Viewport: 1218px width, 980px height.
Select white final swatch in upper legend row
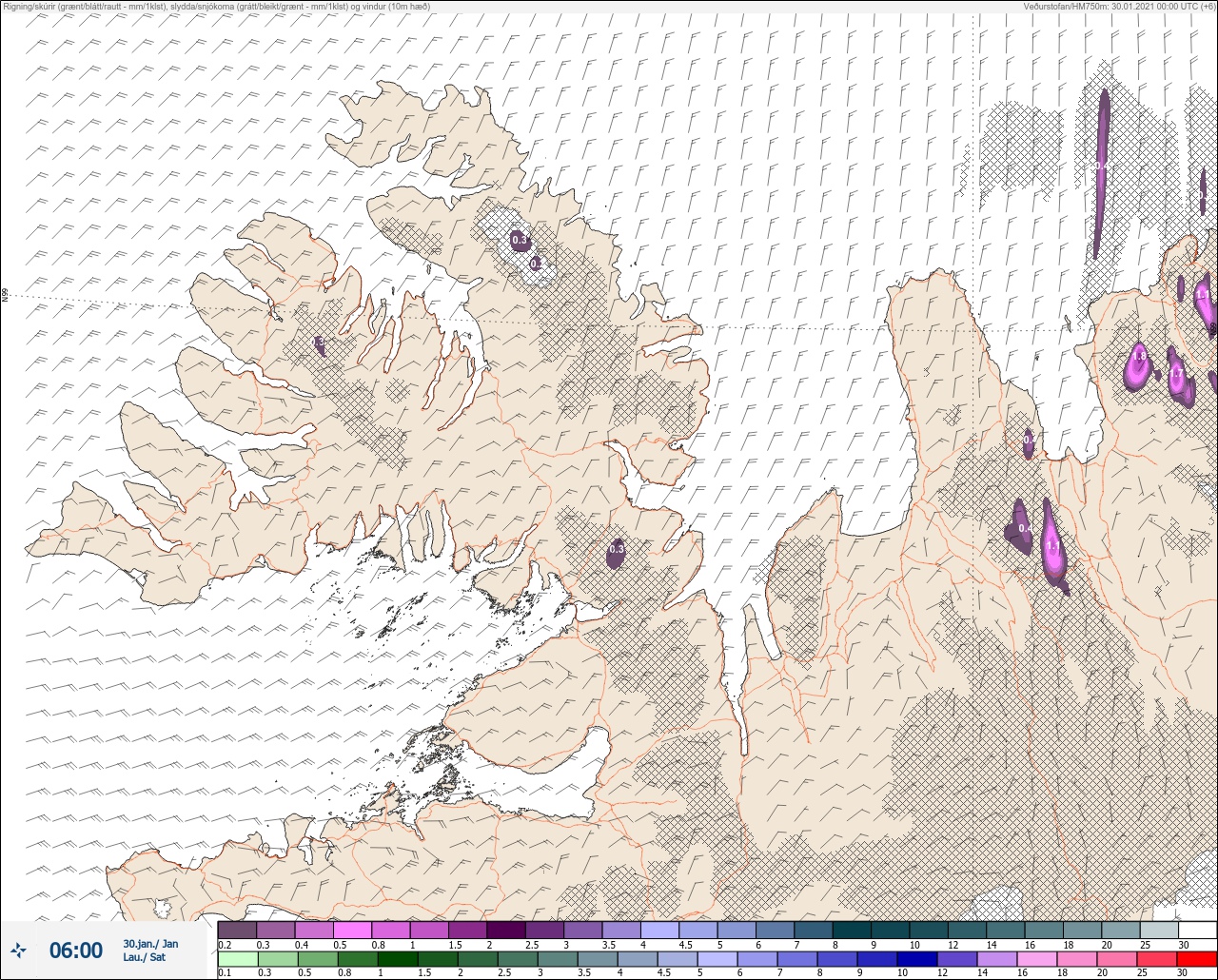pyautogui.click(x=1197, y=930)
